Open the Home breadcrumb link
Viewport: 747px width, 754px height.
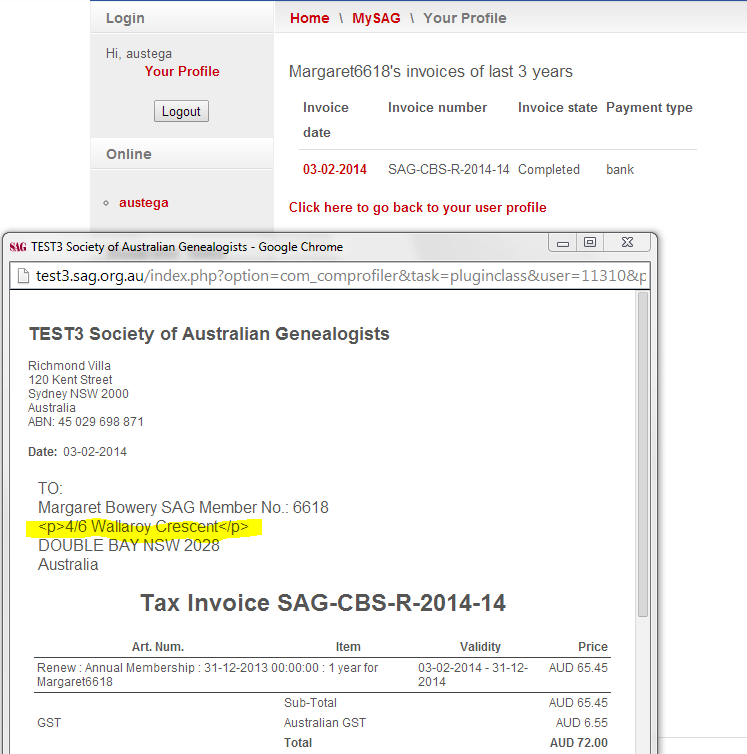click(x=309, y=18)
